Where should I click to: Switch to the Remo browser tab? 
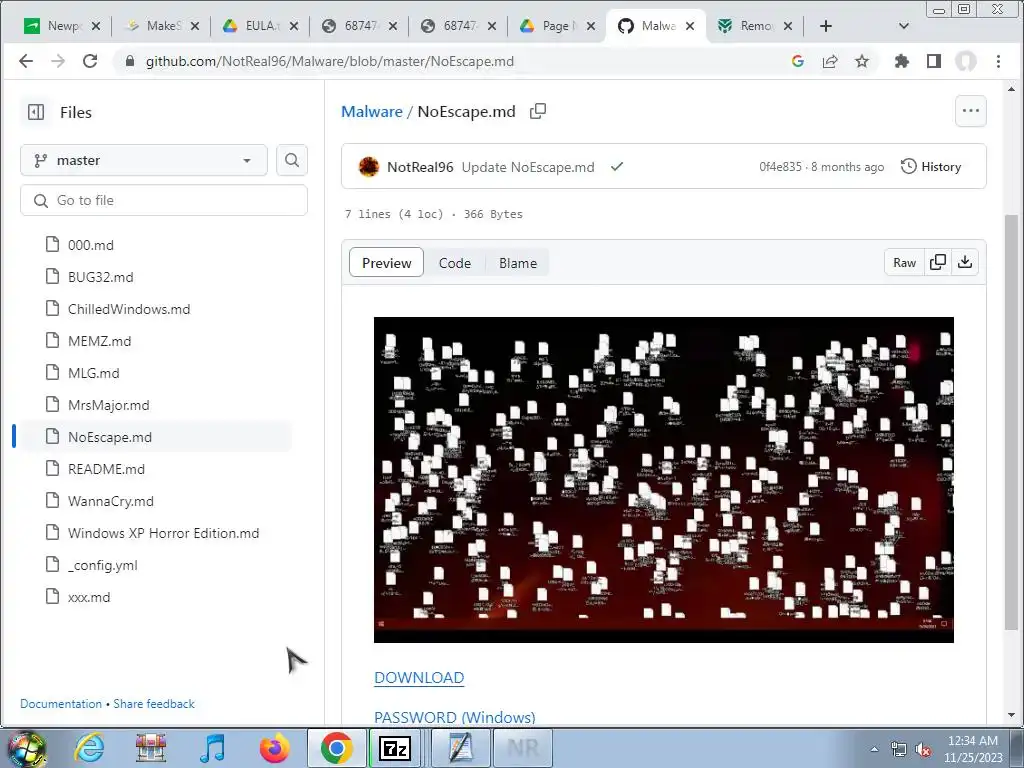754,26
